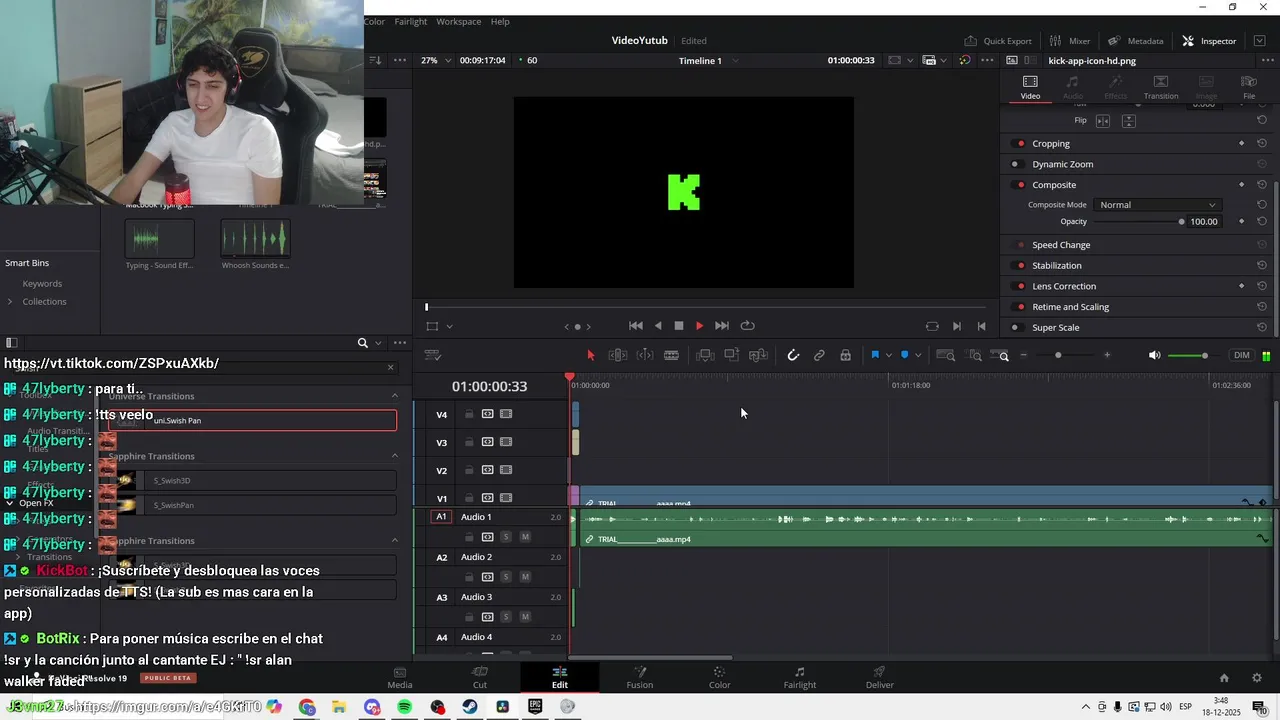This screenshot has width=1280, height=720.
Task: Switch to Inspector File tab
Action: (x=1249, y=87)
